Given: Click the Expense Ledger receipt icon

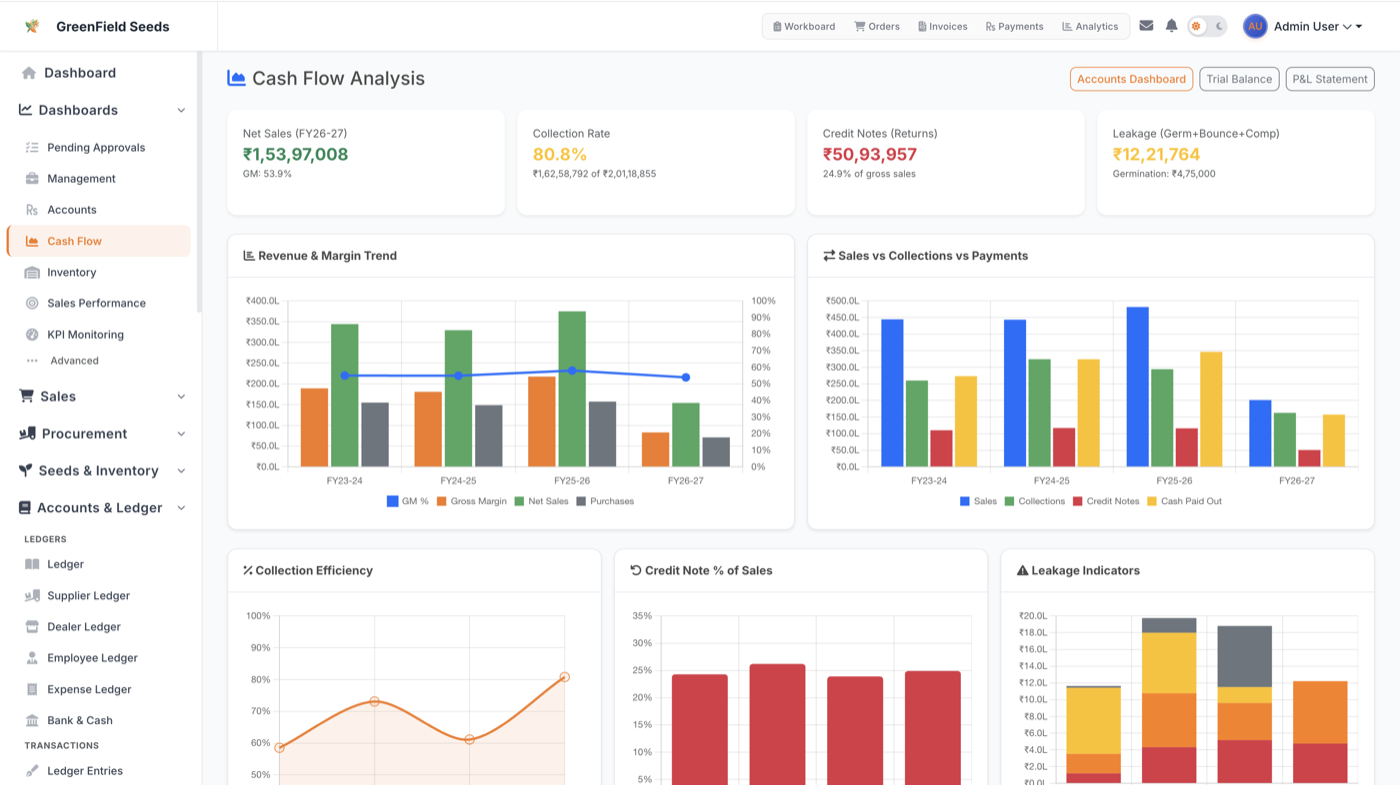Looking at the screenshot, I should click(32, 689).
